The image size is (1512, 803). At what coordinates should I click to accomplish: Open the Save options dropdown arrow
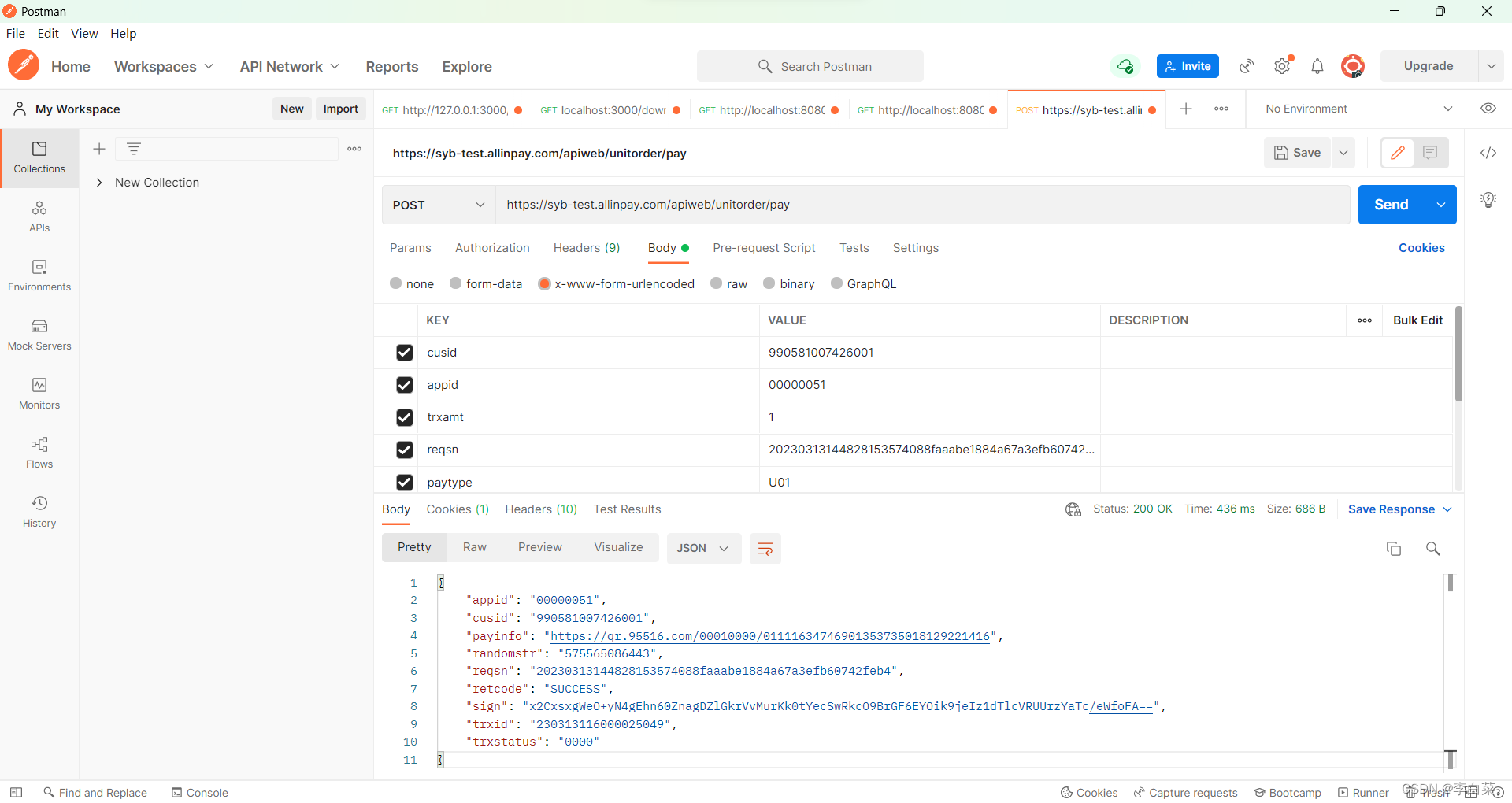point(1343,153)
